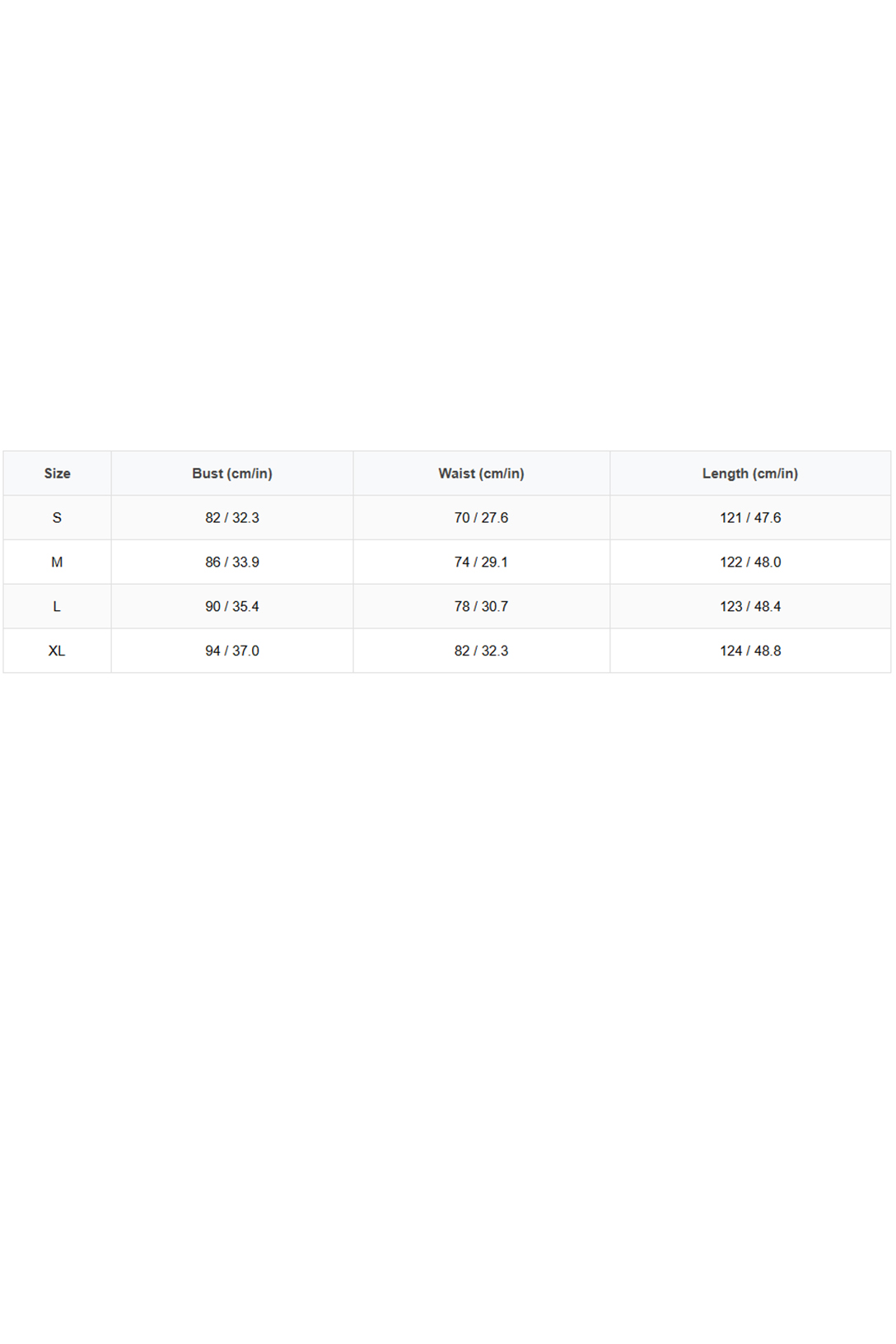Screen dimensions: 896x1344
Task: Click bust value 82 / 32.3
Action: [x=232, y=518]
